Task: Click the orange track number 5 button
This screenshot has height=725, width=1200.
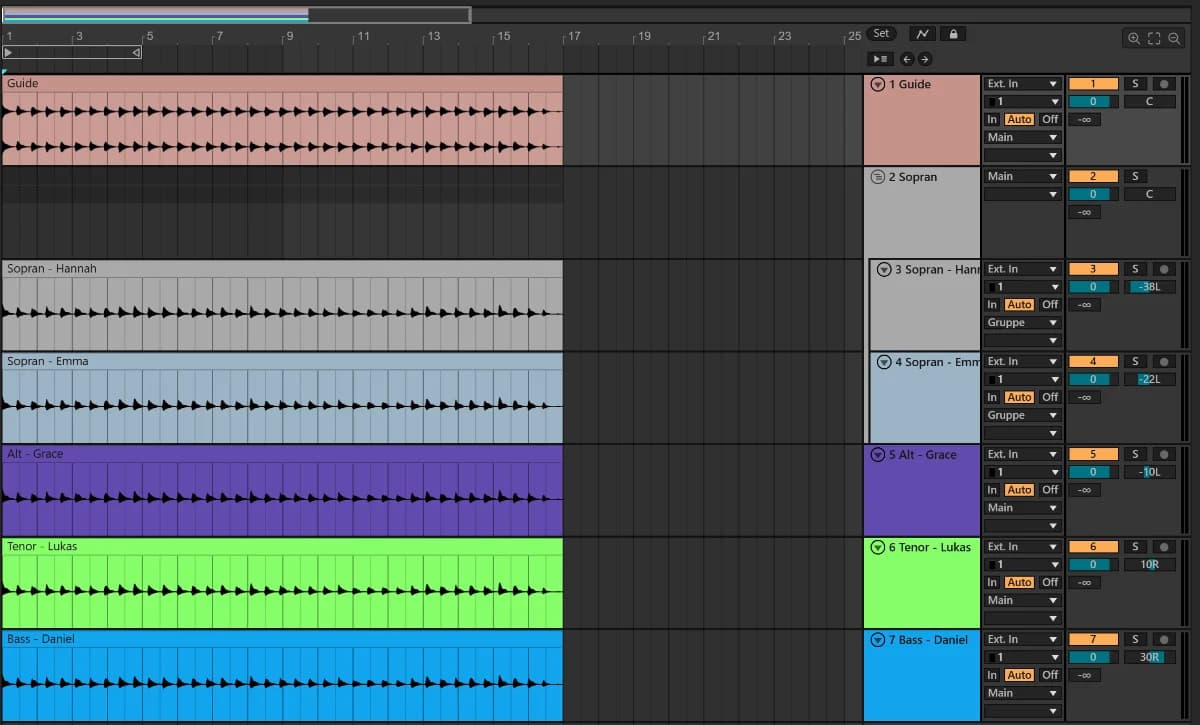Action: (x=1093, y=455)
